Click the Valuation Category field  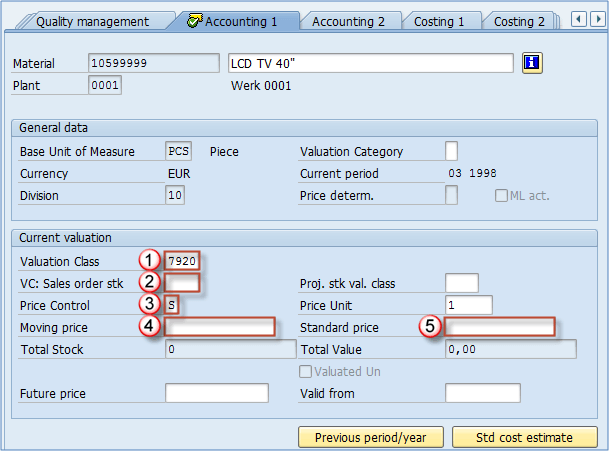click(451, 152)
